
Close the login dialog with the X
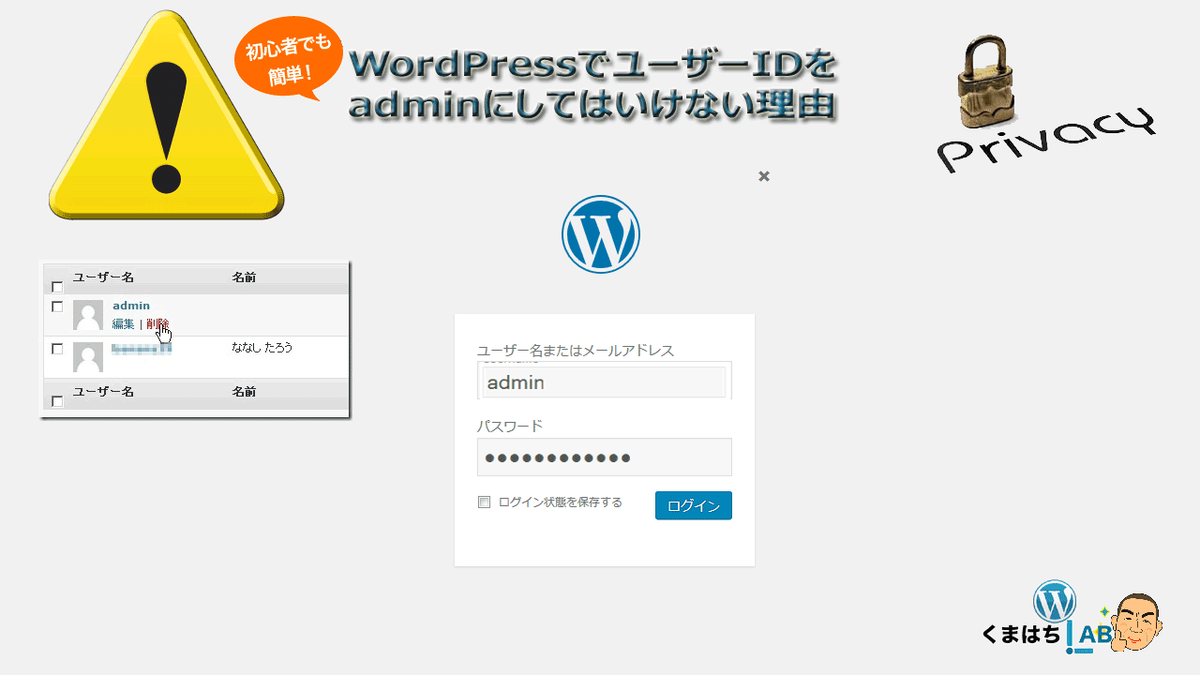[764, 176]
